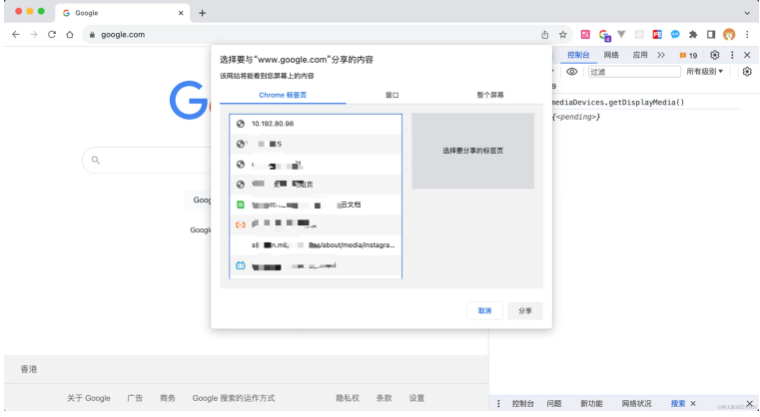The image size is (760, 417).
Task: Bookmark this page with the star icon
Action: (x=563, y=34)
